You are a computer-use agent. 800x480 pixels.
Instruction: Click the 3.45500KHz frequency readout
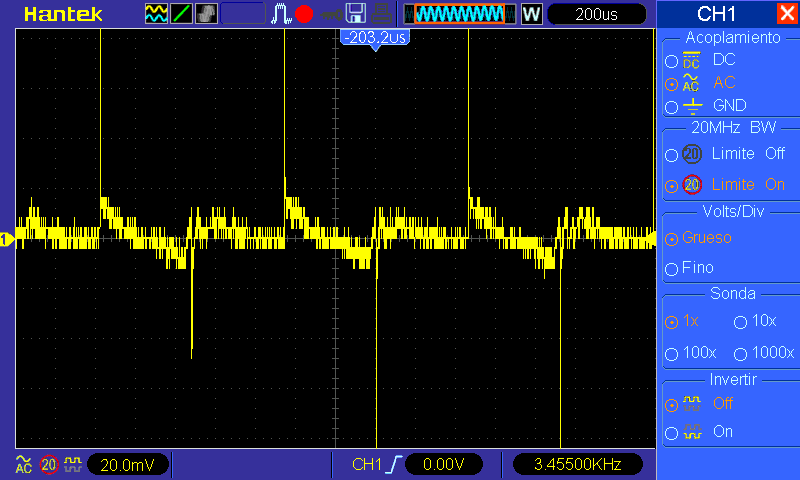tap(577, 464)
